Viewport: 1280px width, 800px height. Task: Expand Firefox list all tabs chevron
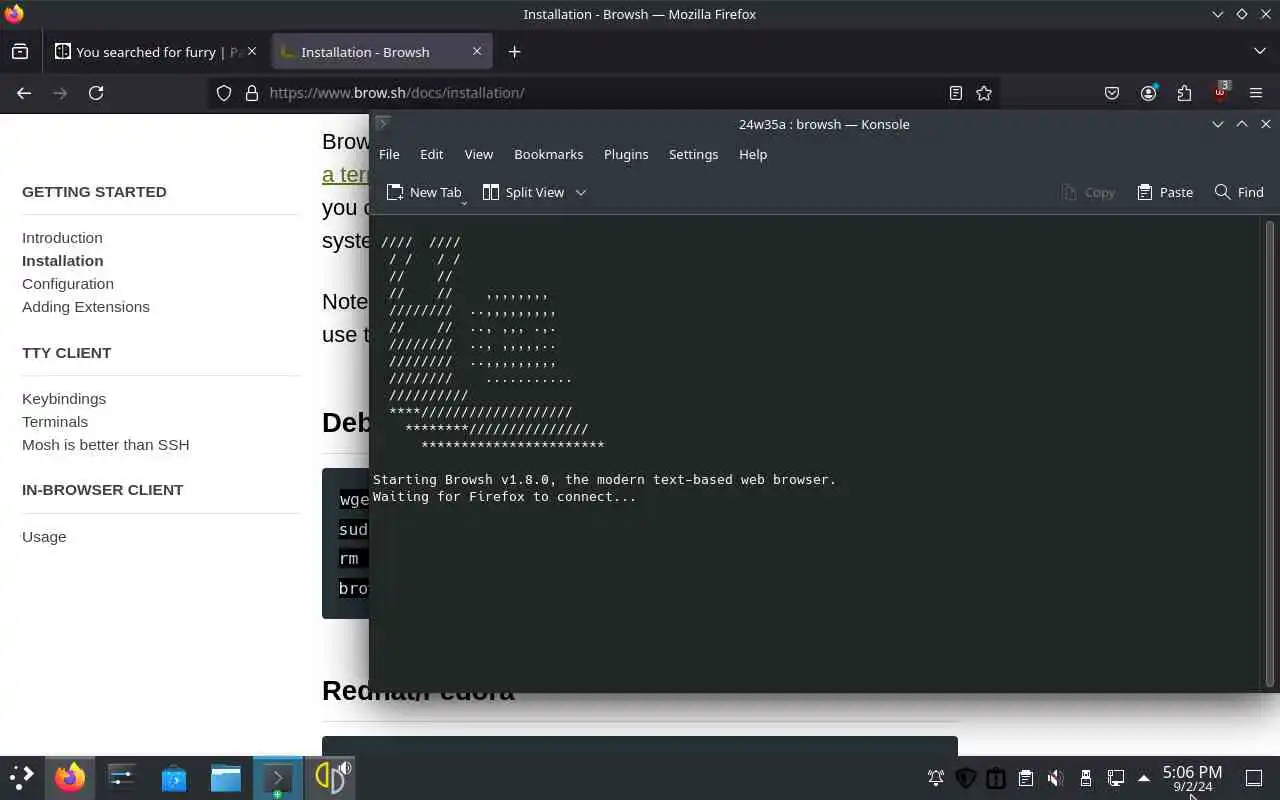1259,52
